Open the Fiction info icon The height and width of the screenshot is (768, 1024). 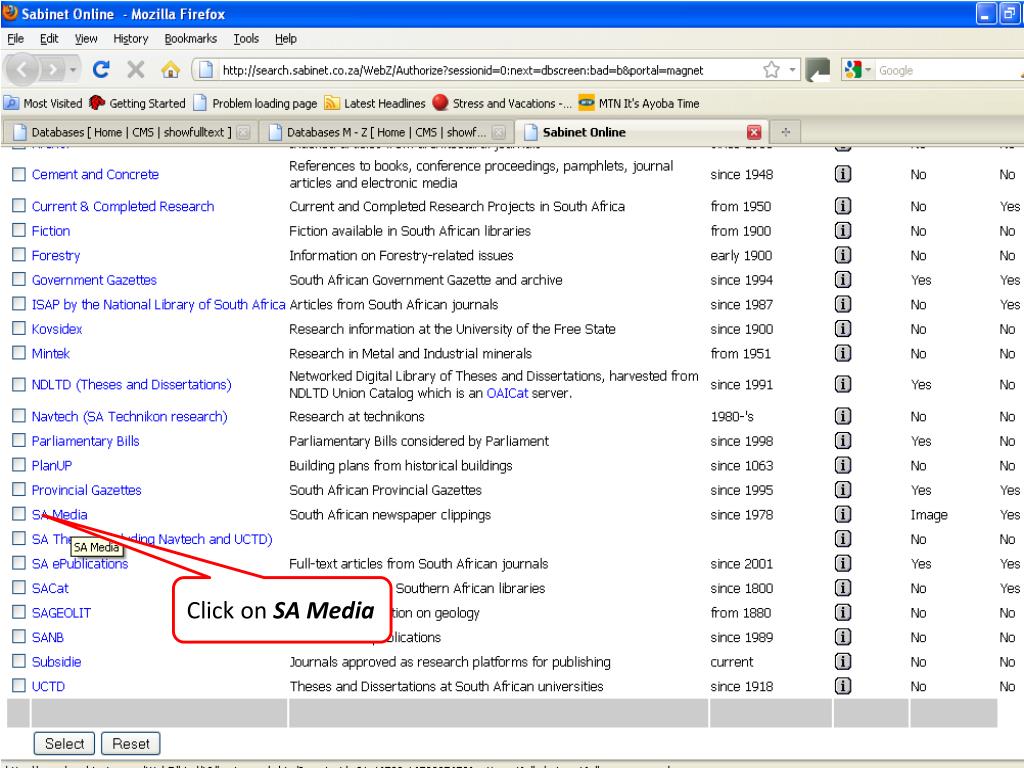coord(842,231)
